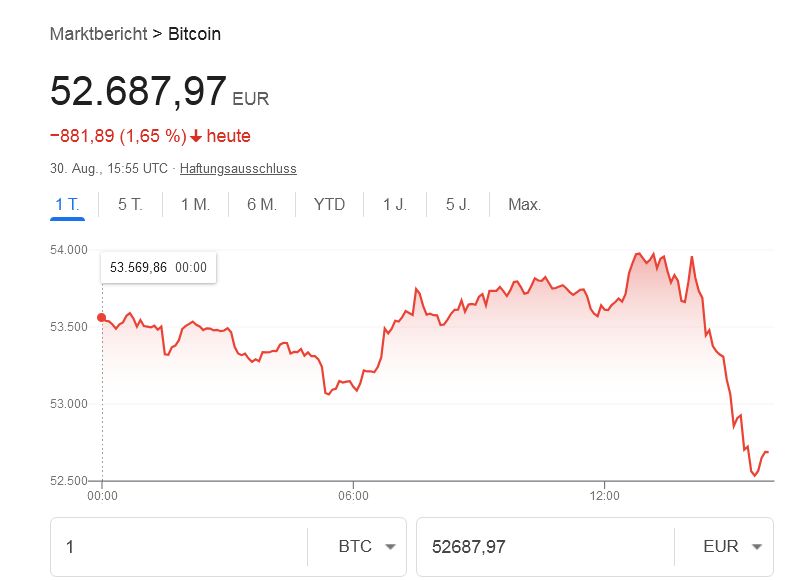Open the 5 J. chart tab

click(x=458, y=205)
